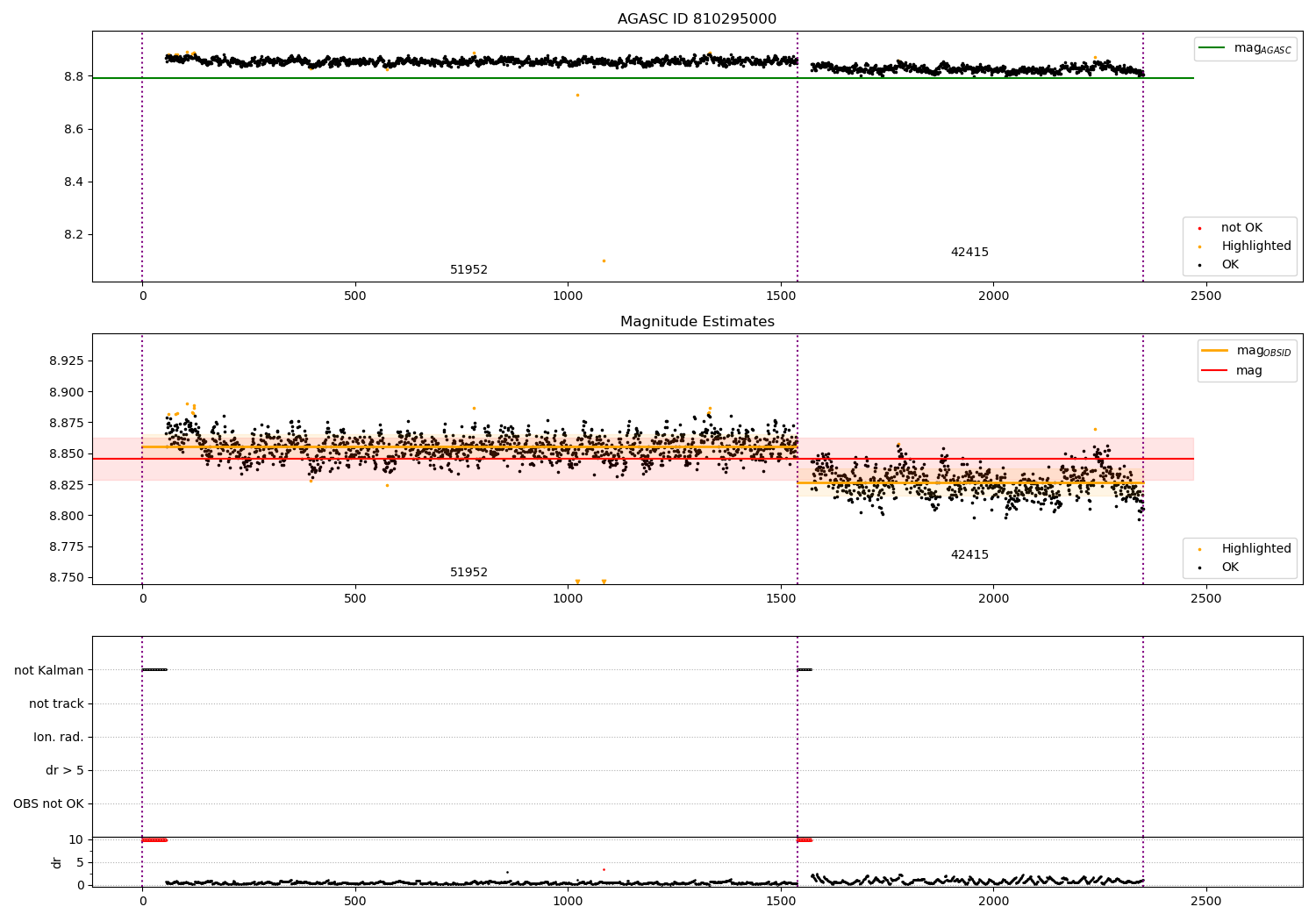Screen dimensions: 1316x921
Task: Click the rotated "dr" axis label
Action: click(x=57, y=862)
